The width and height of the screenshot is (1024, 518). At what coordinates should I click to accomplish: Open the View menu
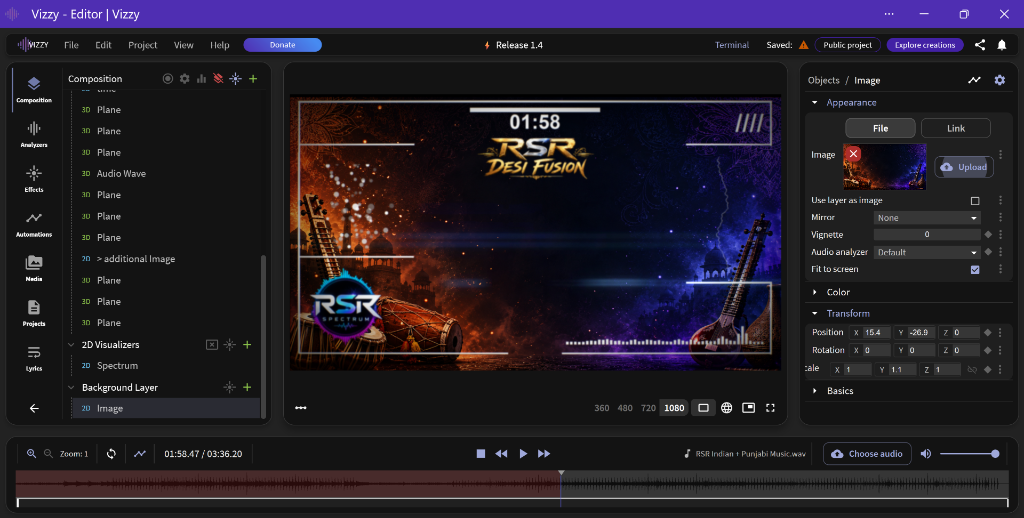pyautogui.click(x=184, y=45)
